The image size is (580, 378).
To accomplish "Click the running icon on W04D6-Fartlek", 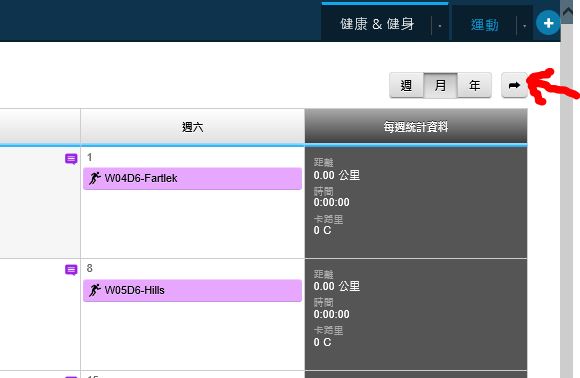I will [94, 178].
